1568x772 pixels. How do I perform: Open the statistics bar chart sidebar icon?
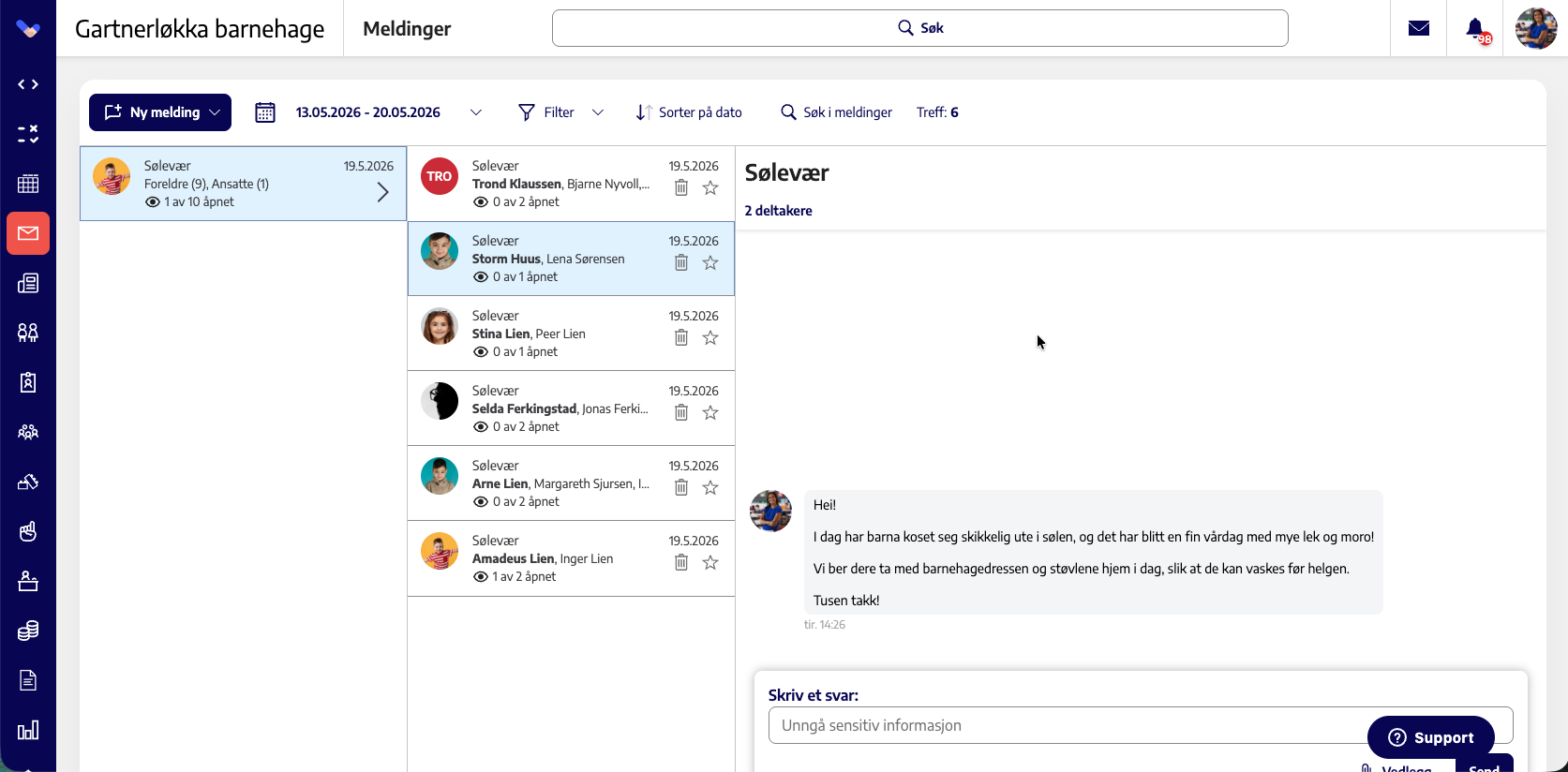tap(28, 730)
